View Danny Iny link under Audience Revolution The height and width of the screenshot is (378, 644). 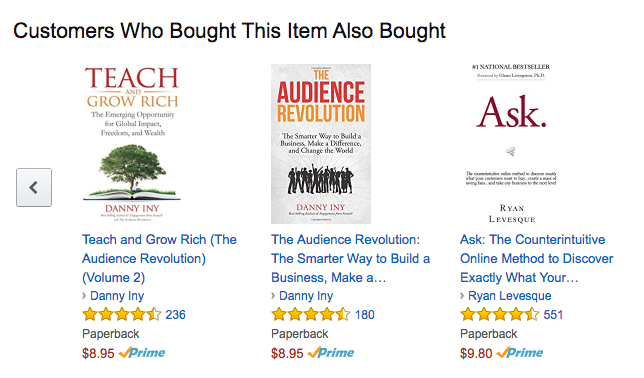click(306, 296)
